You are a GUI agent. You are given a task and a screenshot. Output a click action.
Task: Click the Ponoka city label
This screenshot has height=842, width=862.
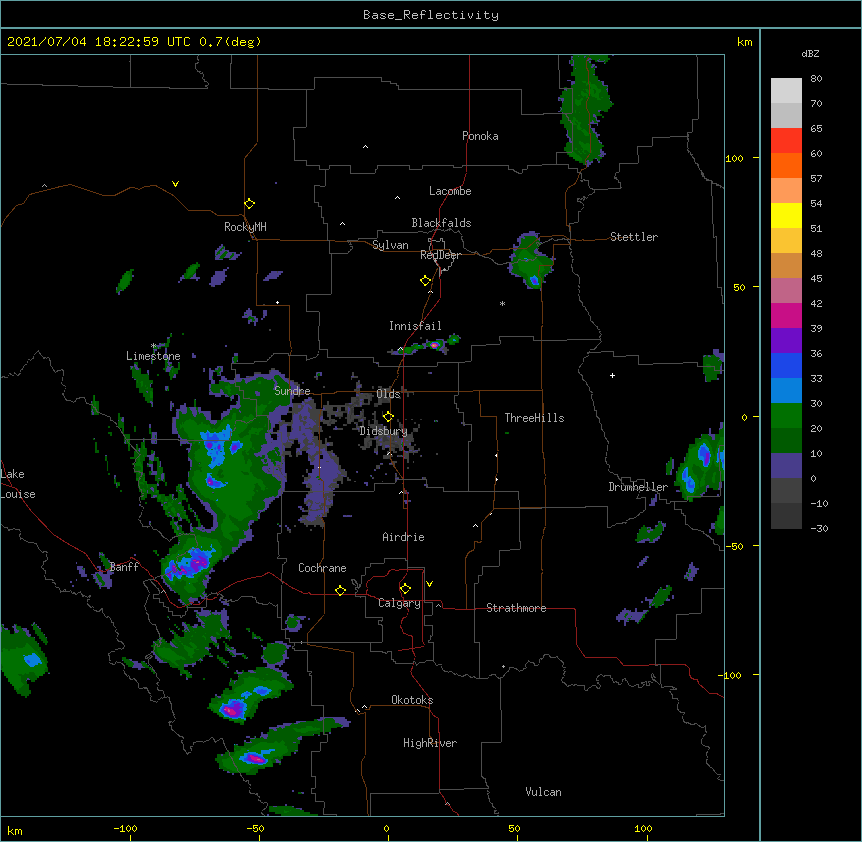point(480,136)
